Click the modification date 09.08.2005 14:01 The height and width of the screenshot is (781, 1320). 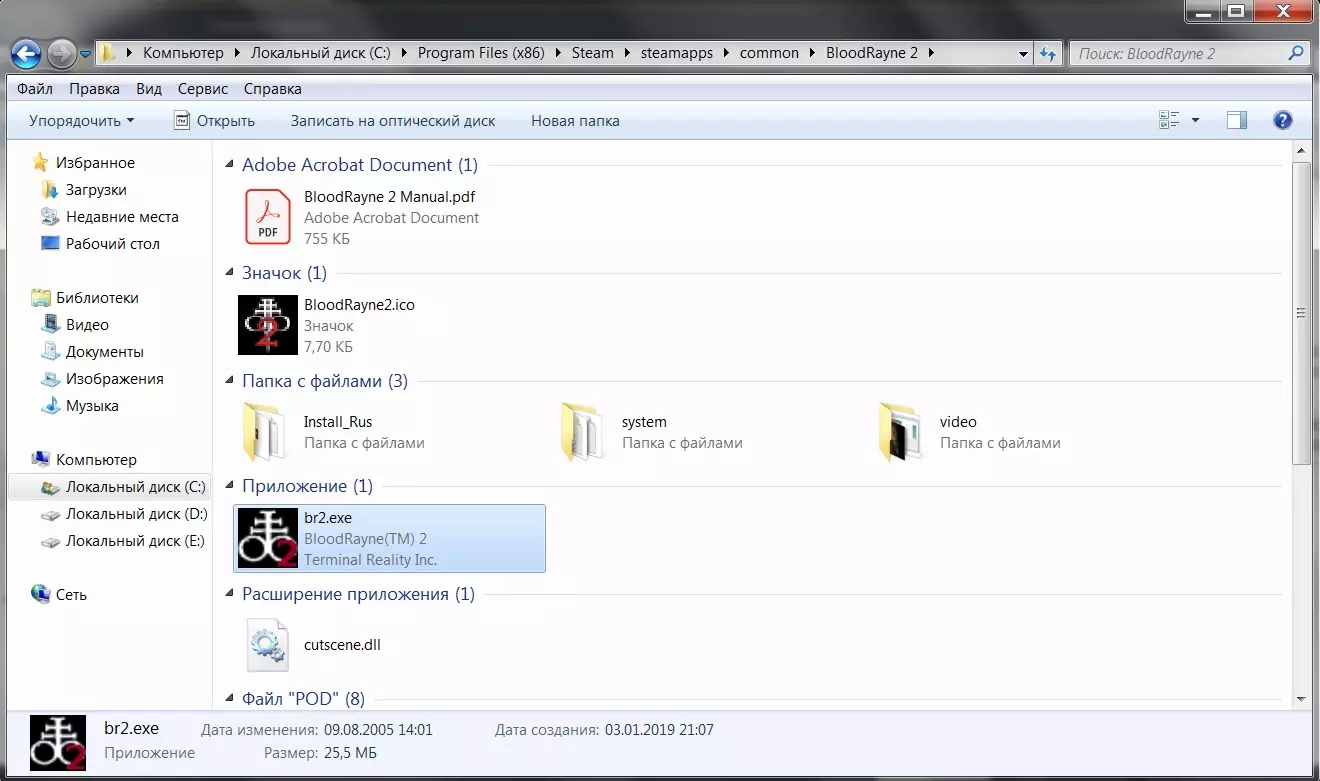(376, 730)
